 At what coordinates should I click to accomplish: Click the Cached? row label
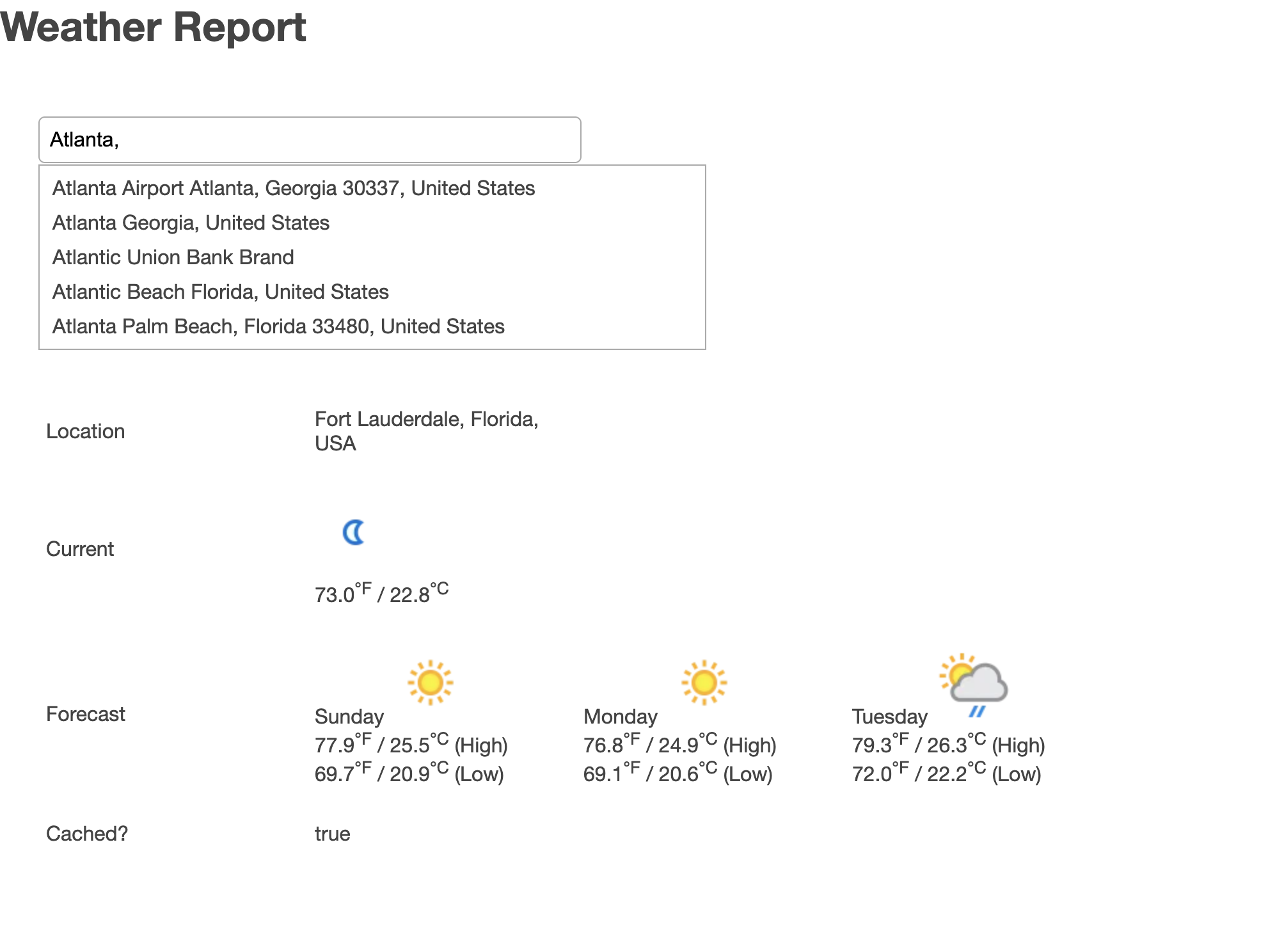87,833
